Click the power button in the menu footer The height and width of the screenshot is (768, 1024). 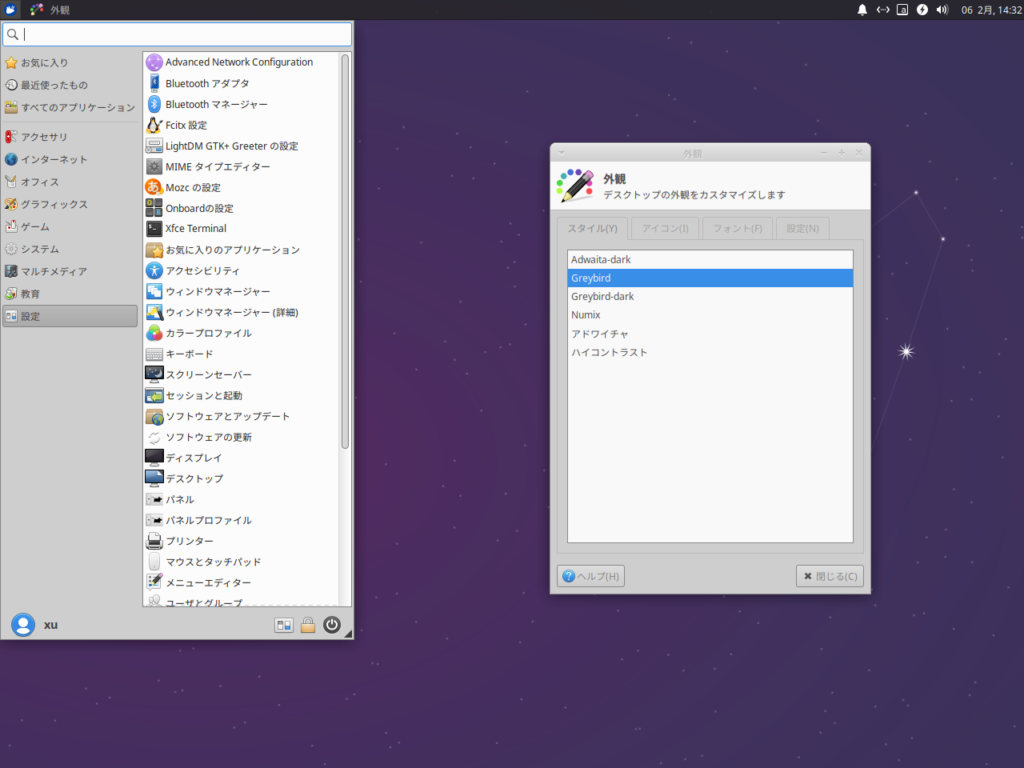point(332,625)
